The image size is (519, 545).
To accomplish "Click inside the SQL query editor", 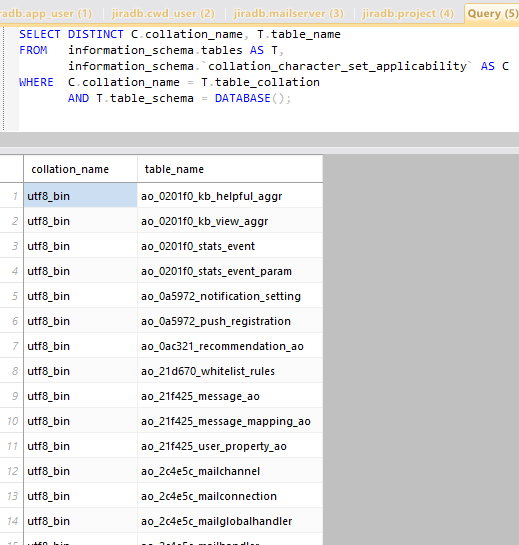I will [268, 78].
